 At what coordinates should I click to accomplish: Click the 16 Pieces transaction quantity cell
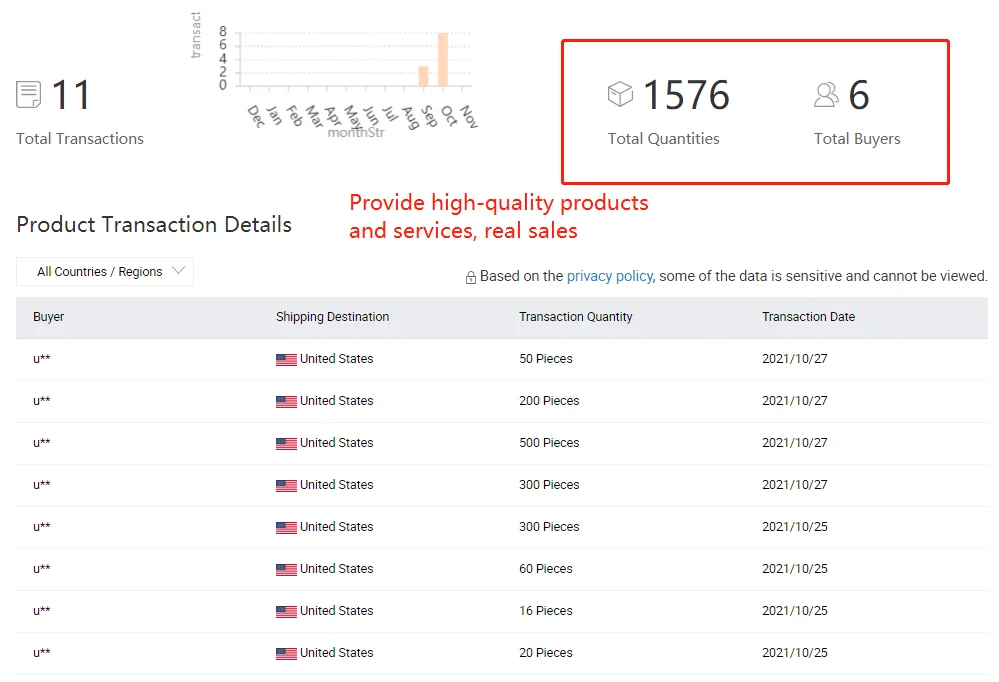[546, 611]
